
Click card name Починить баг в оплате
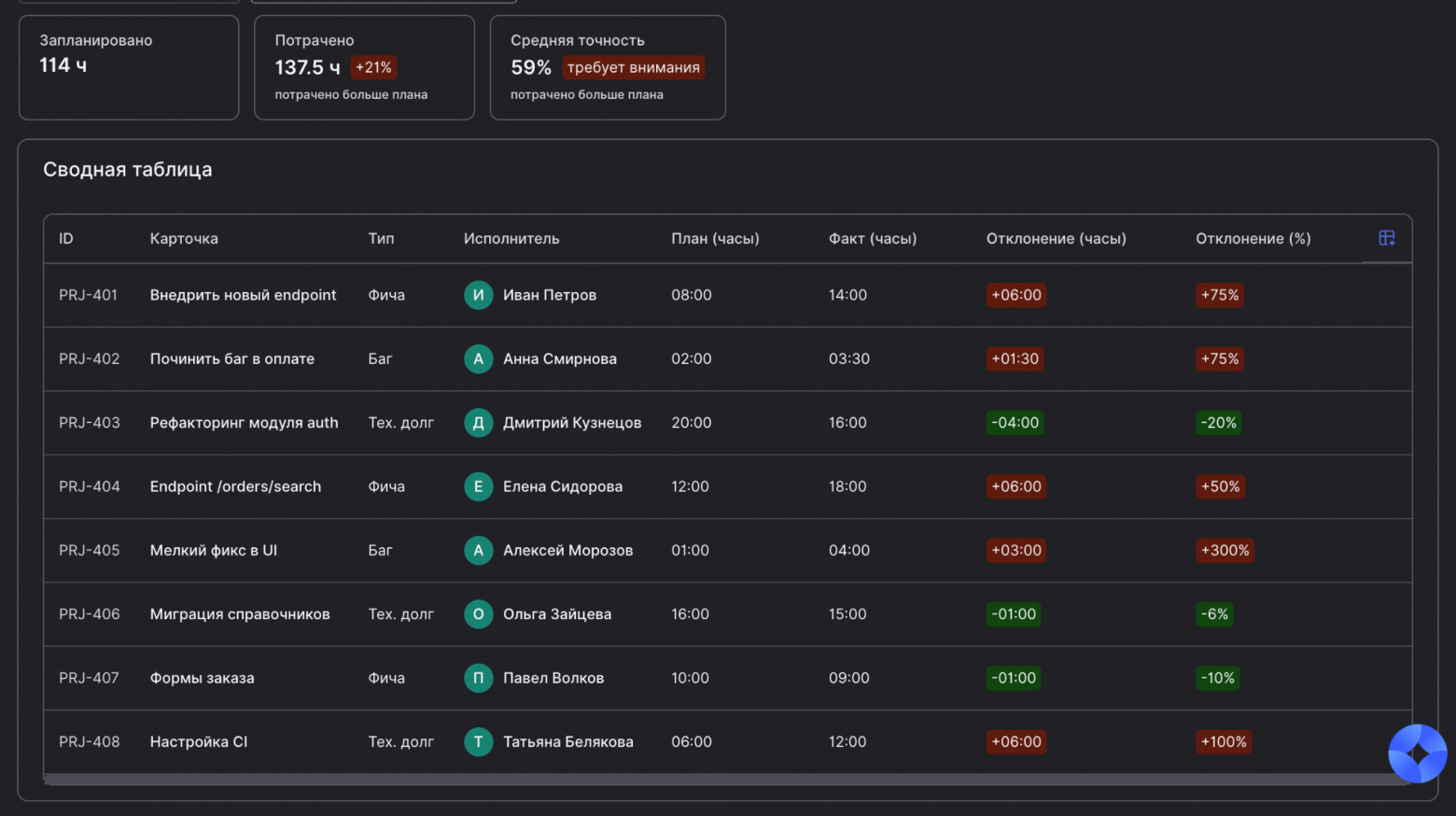pyautogui.click(x=232, y=359)
